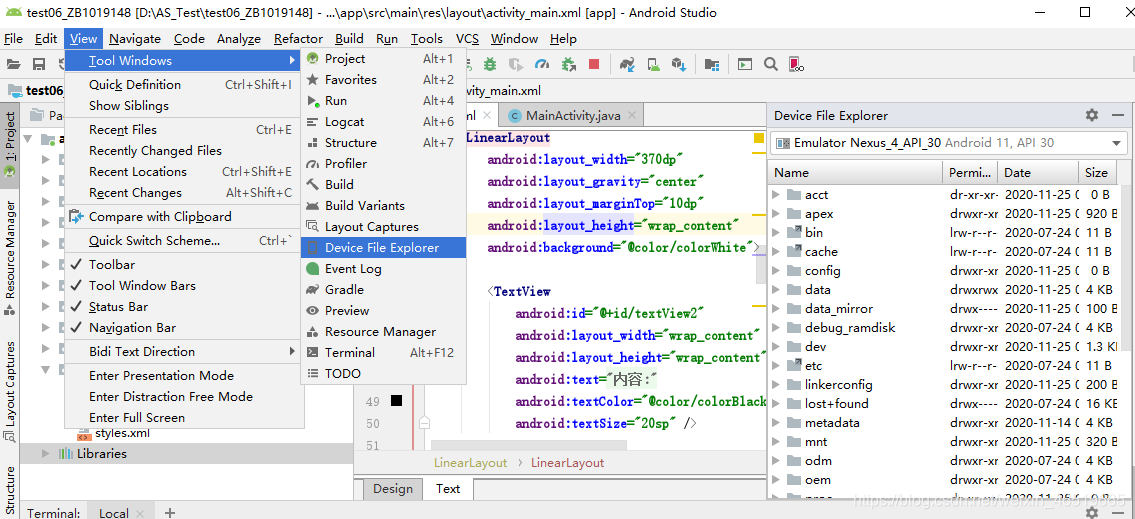Expand the Libraries node in project tree
Image resolution: width=1135 pixels, height=519 pixels.
(x=46, y=454)
